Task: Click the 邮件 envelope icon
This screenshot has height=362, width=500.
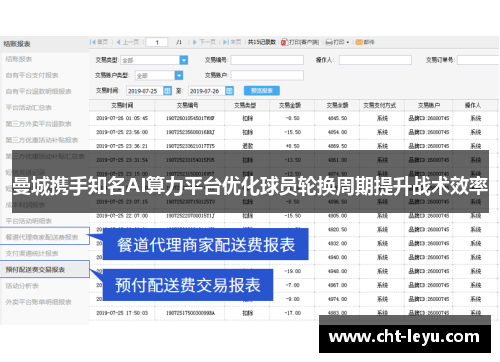Action: pos(359,42)
